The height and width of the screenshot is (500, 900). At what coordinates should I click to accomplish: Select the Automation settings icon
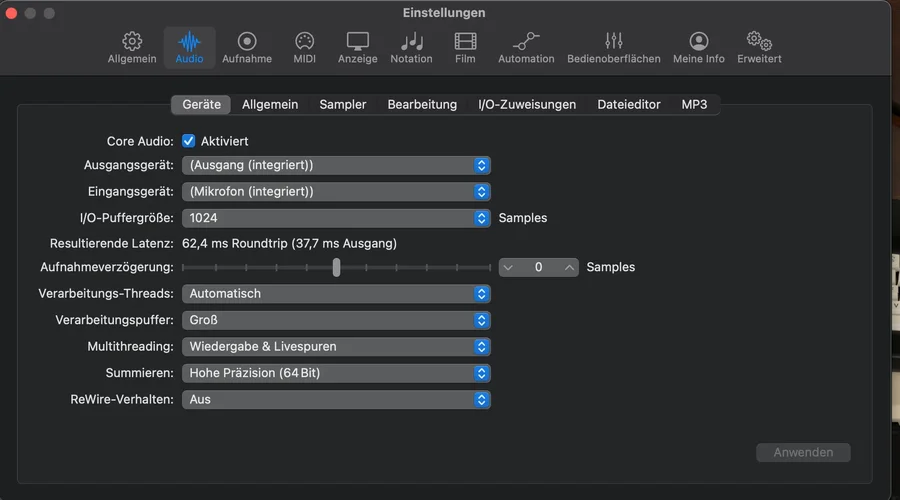click(526, 47)
